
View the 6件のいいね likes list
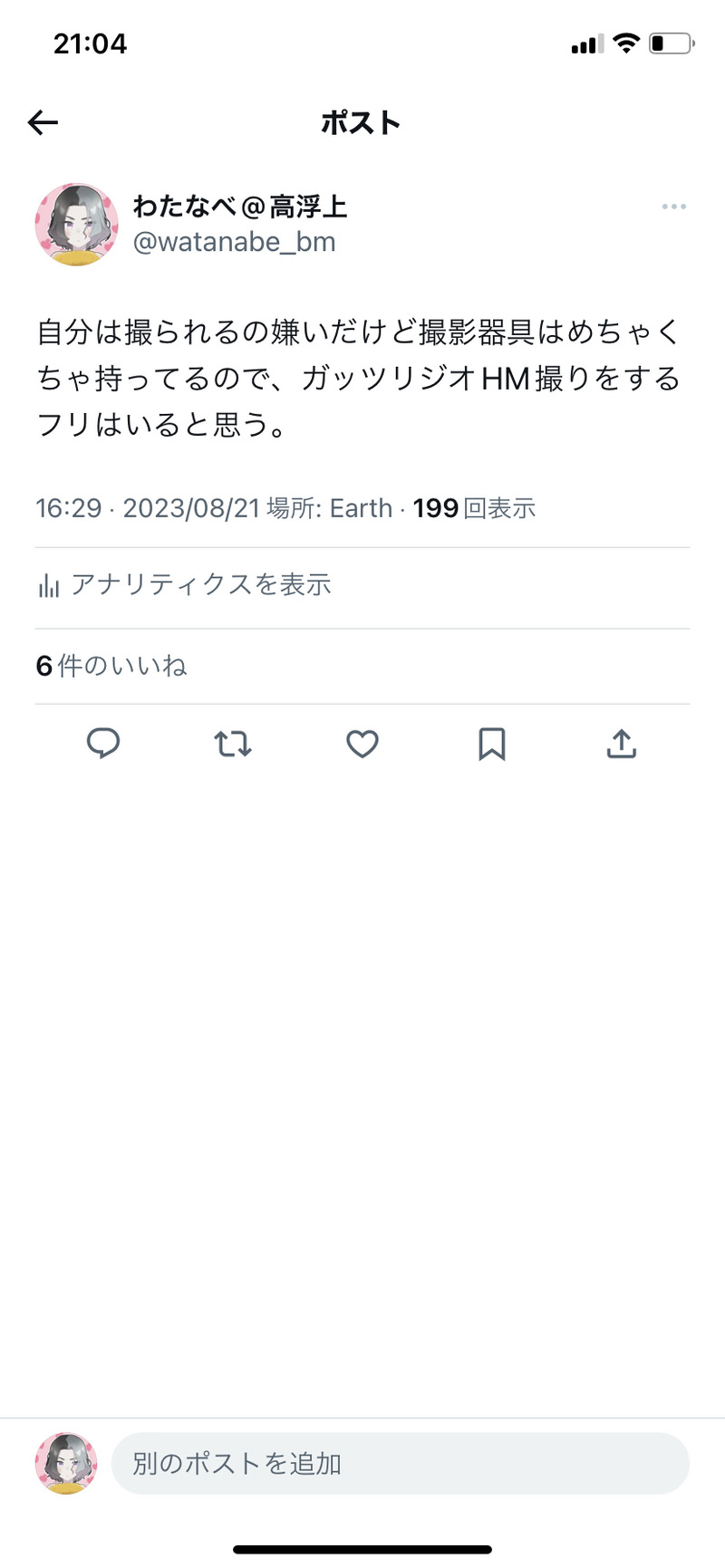tap(111, 667)
